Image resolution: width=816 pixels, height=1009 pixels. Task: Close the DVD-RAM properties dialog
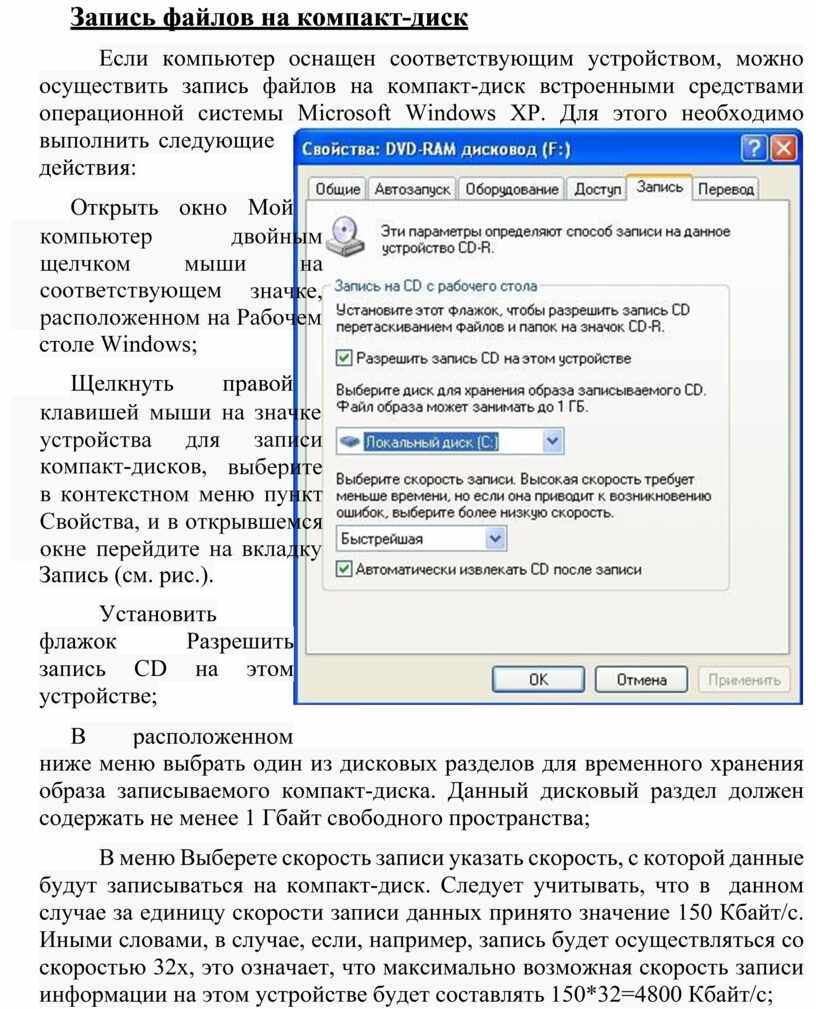pos(784,150)
